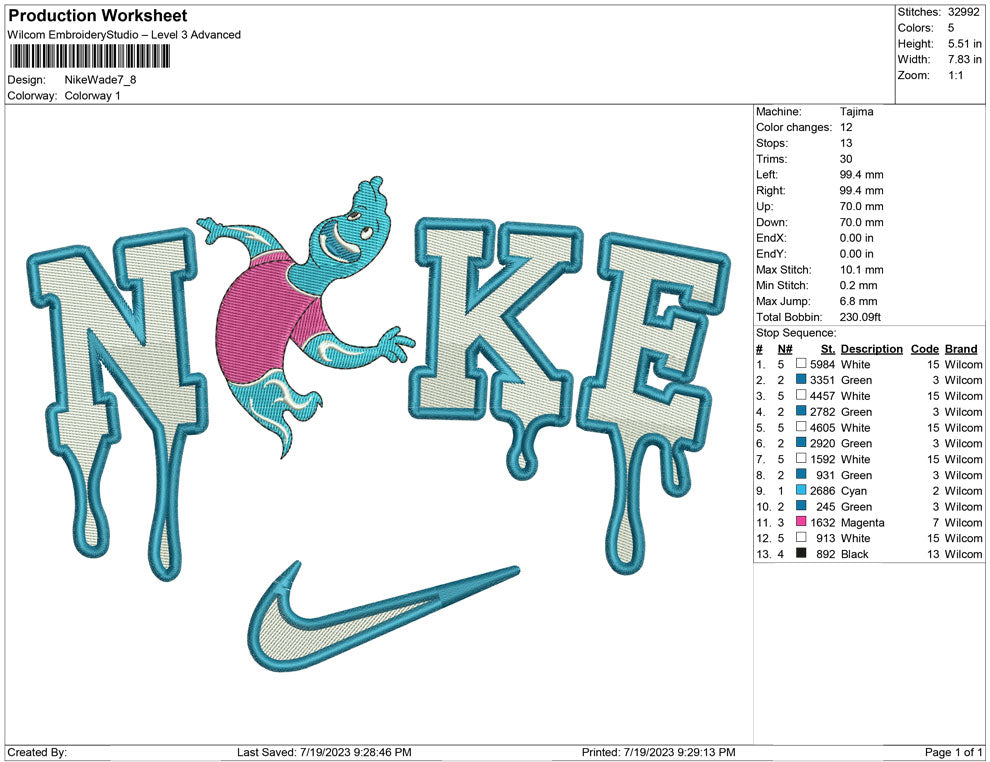Click the Zoom value '1:1'
This screenshot has width=990, height=762.
pyautogui.click(x=955, y=75)
